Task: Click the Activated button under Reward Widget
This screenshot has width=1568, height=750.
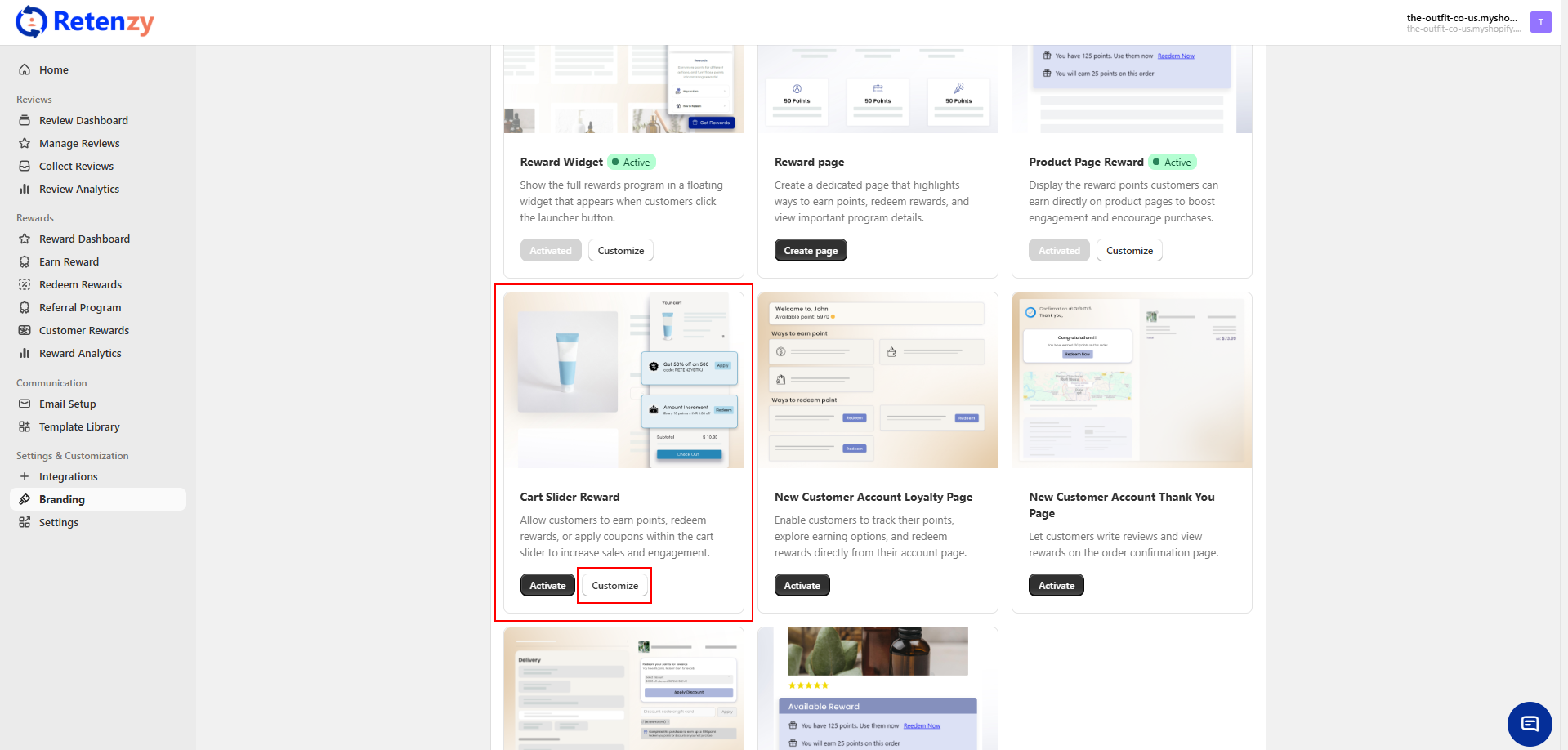Action: click(x=551, y=250)
